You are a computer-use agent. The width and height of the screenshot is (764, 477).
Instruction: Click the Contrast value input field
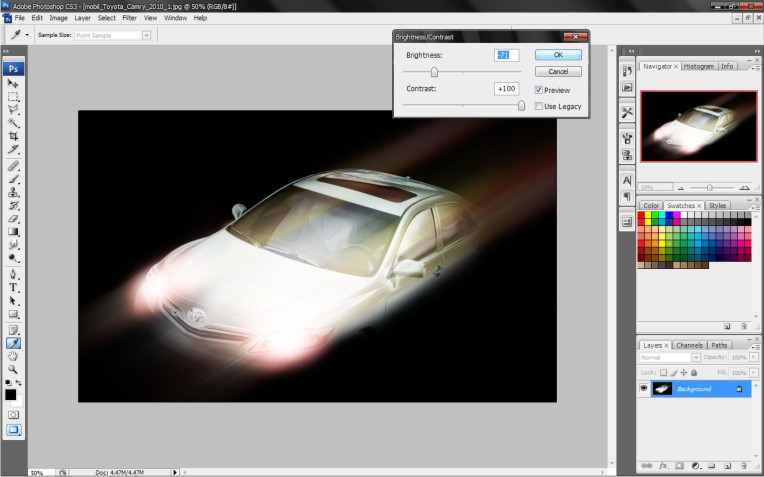pos(506,89)
